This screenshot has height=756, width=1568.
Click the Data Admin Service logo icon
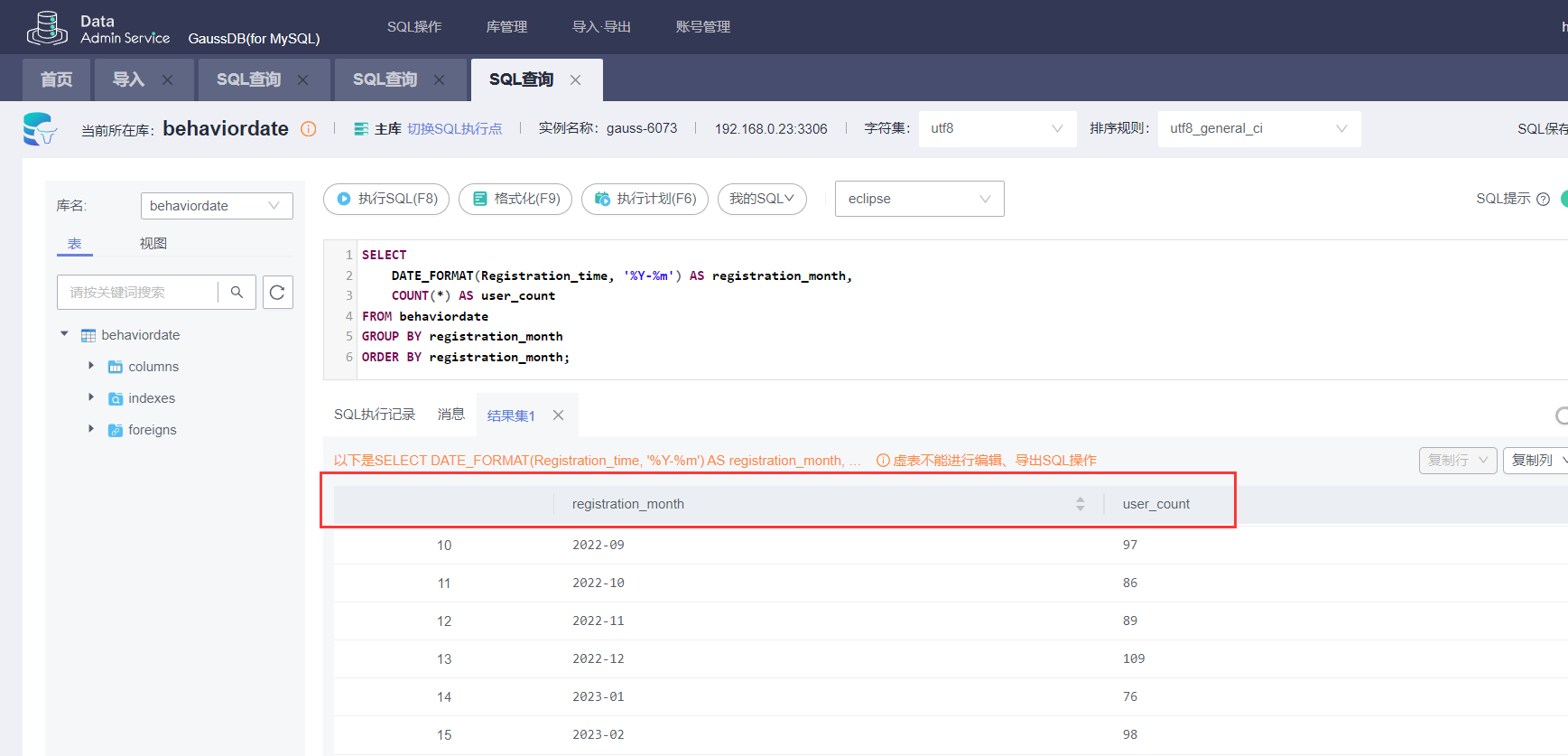coord(47,28)
